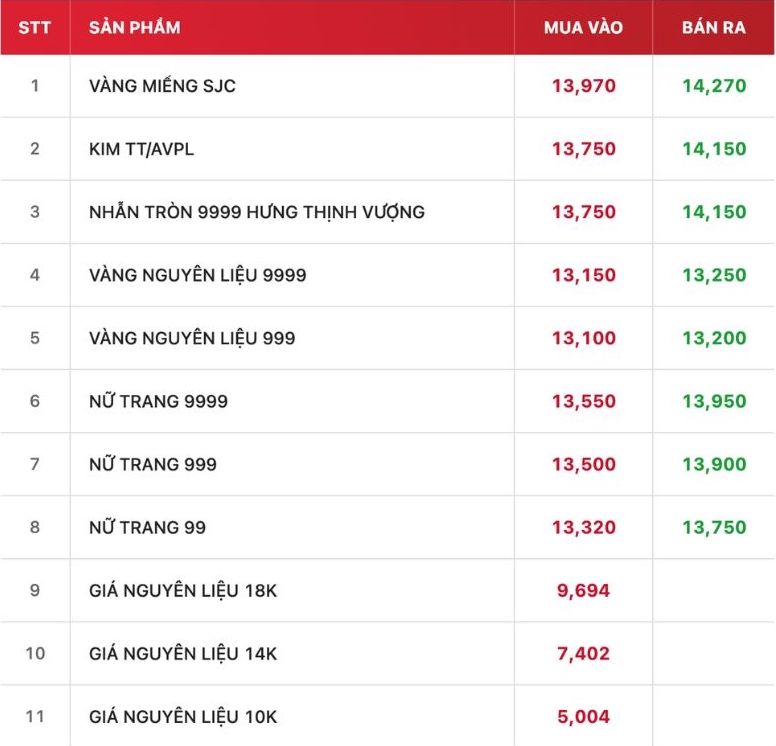Click row number 10 in STT column

pyautogui.click(x=35, y=653)
